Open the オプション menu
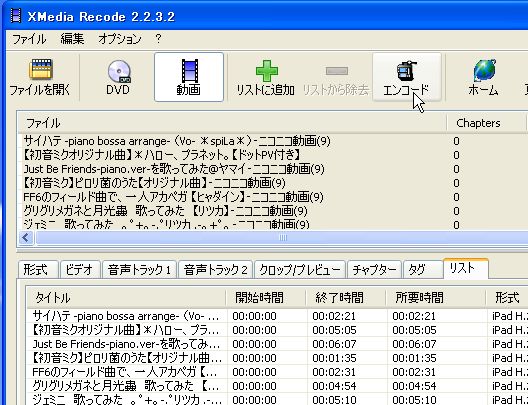This screenshot has height=405, width=528. pyautogui.click(x=120, y=39)
